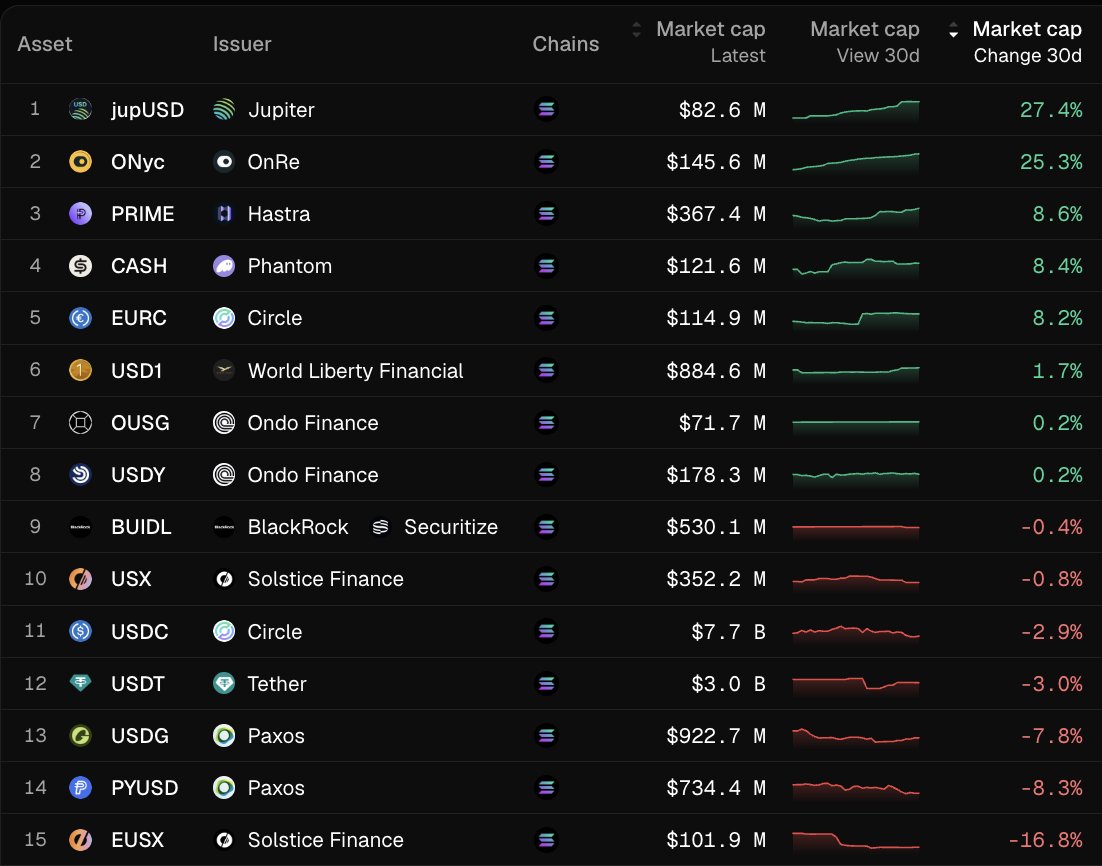This screenshot has height=866, width=1102.
Task: Click the OnRe sparkline chart
Action: pyautogui.click(x=855, y=161)
